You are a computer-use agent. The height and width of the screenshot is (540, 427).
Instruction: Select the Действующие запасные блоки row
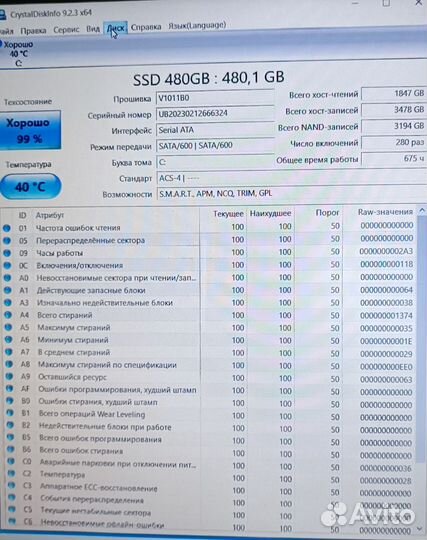209,290
